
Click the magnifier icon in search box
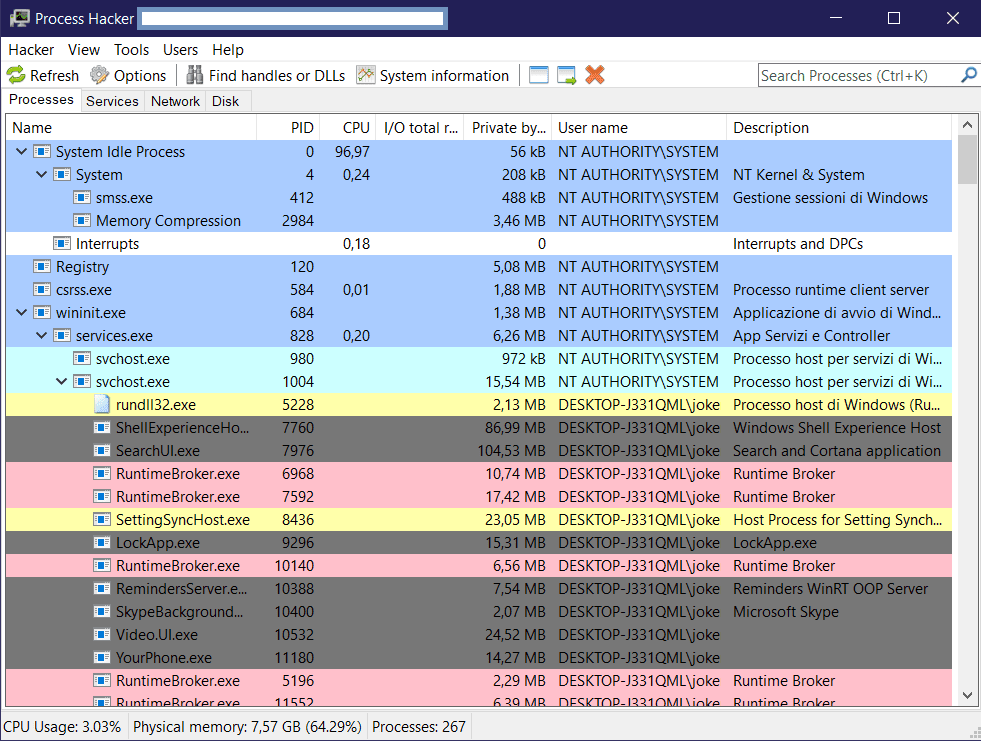coord(968,75)
